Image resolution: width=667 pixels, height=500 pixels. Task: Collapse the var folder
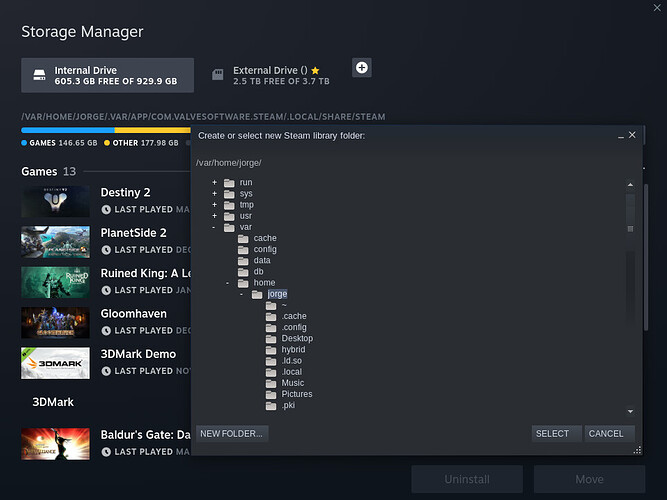pyautogui.click(x=214, y=227)
